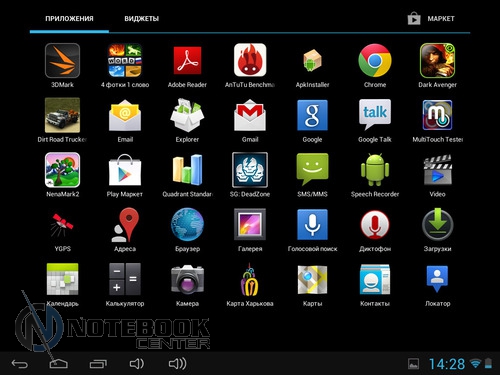Tap the volume down speaker icon

(137, 364)
